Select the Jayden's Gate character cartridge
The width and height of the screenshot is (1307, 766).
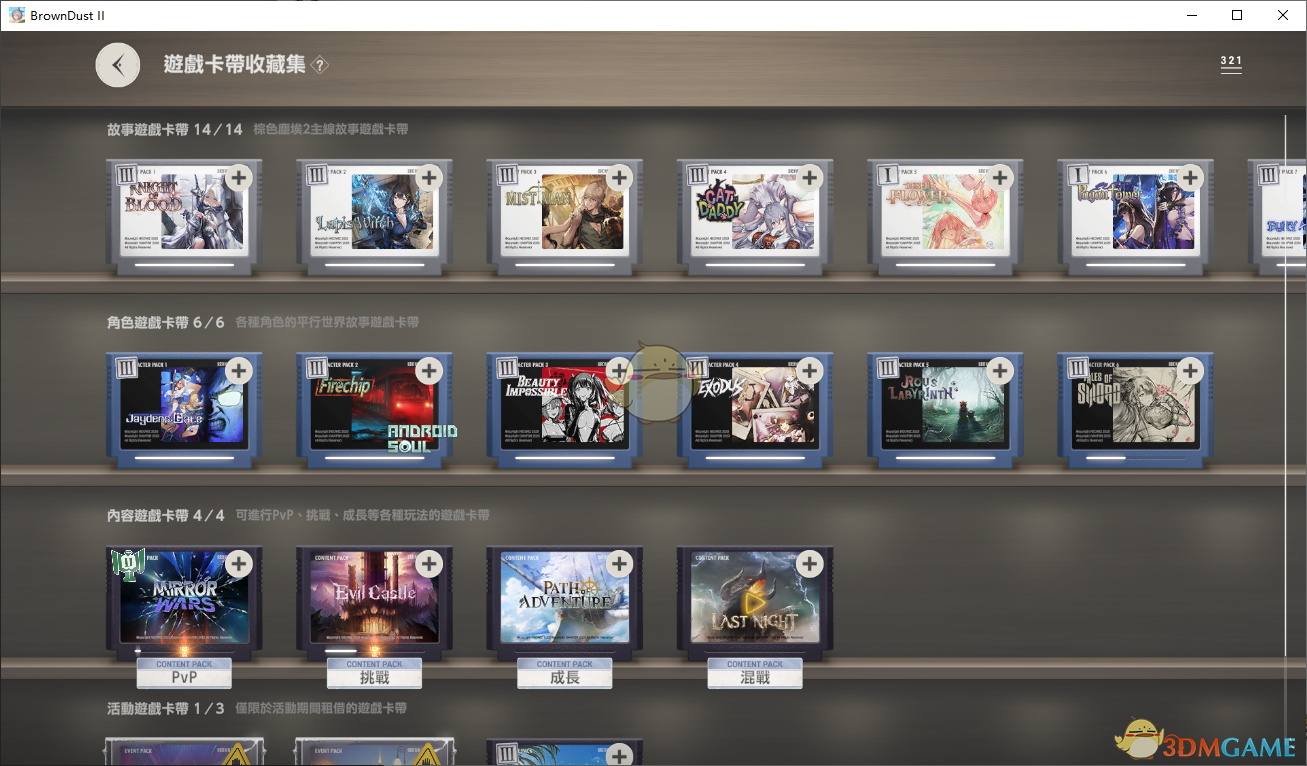pos(184,409)
